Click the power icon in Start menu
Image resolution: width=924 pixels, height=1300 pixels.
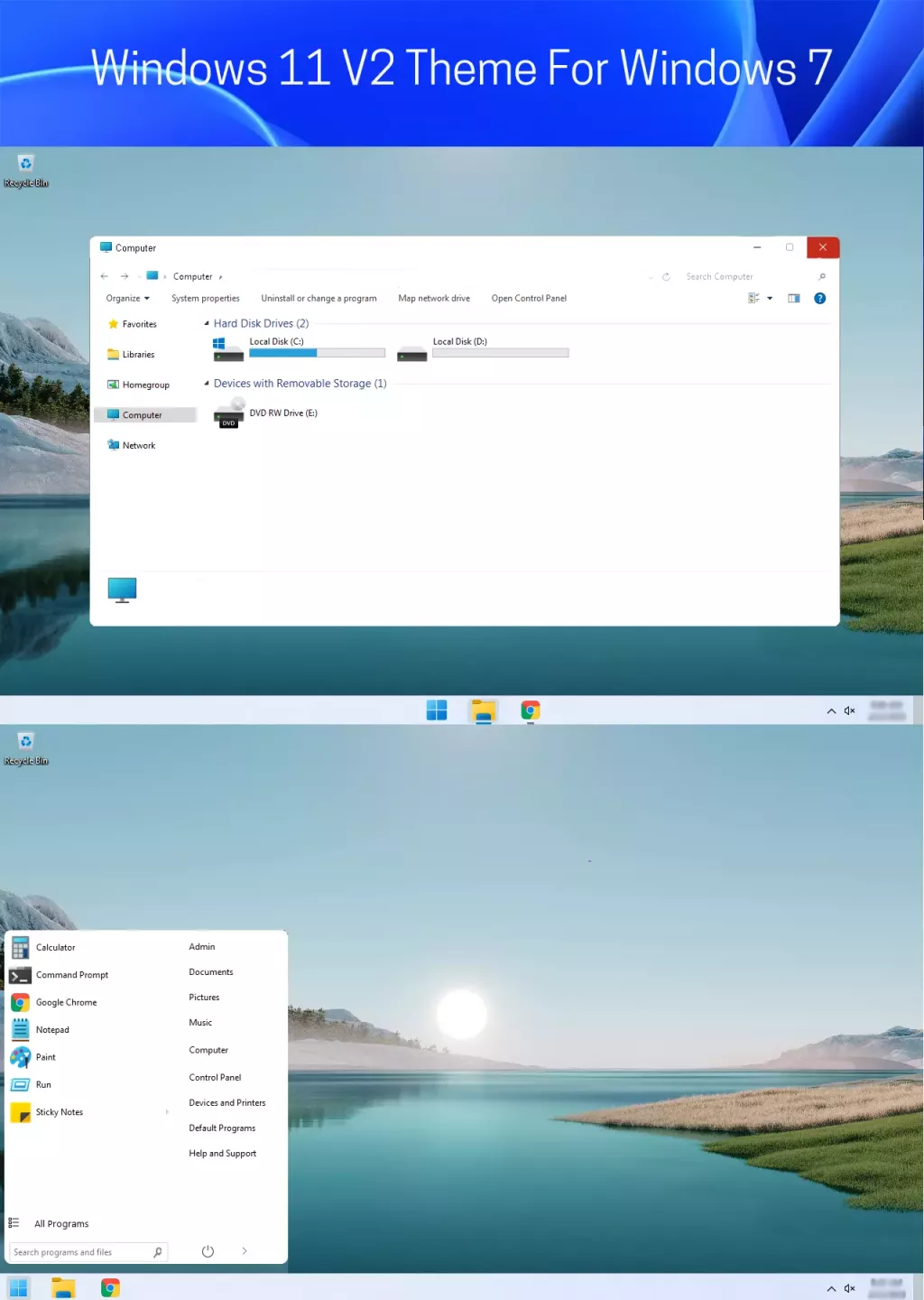tap(208, 1251)
